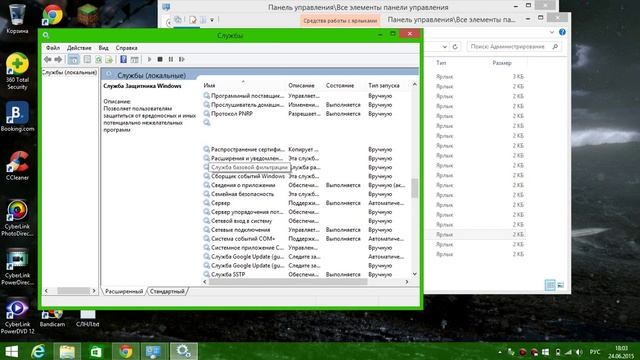Go back using toolbar Back arrow in Службы
The image size is (640, 360).
(x=48, y=60)
